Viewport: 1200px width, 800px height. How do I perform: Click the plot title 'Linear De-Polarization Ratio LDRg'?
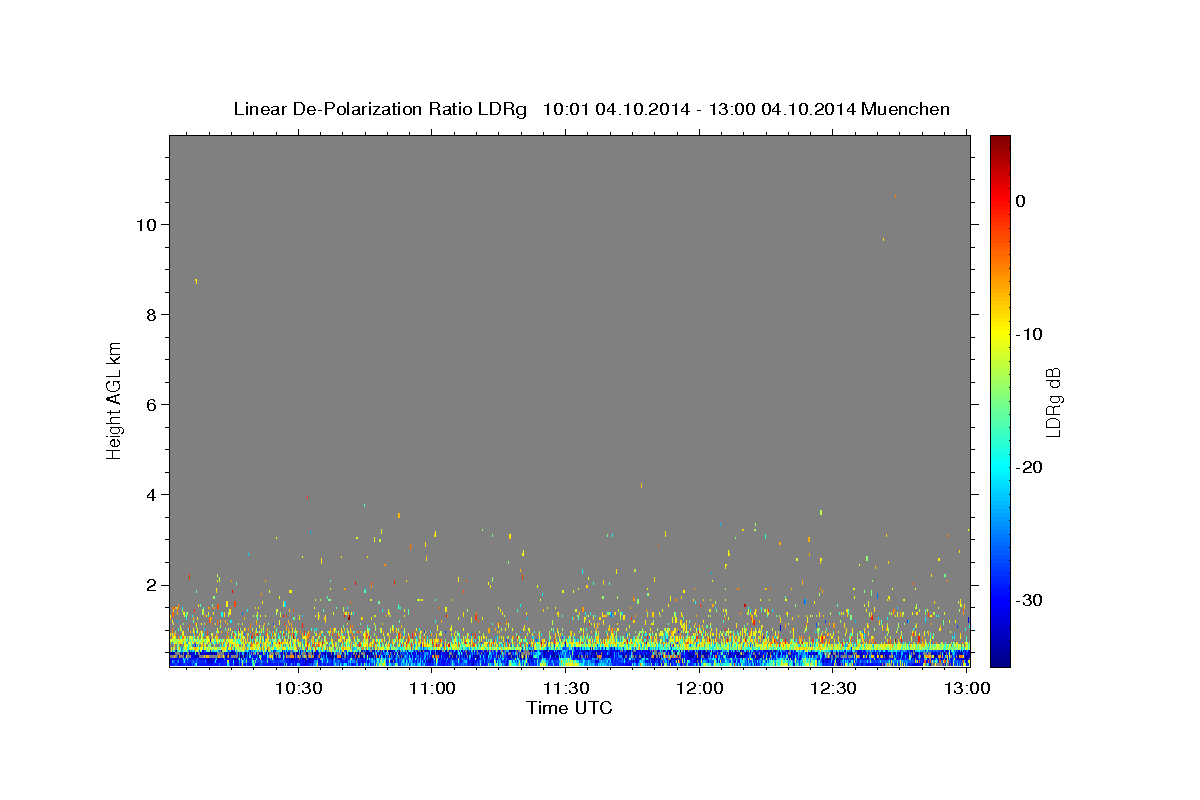[379, 109]
